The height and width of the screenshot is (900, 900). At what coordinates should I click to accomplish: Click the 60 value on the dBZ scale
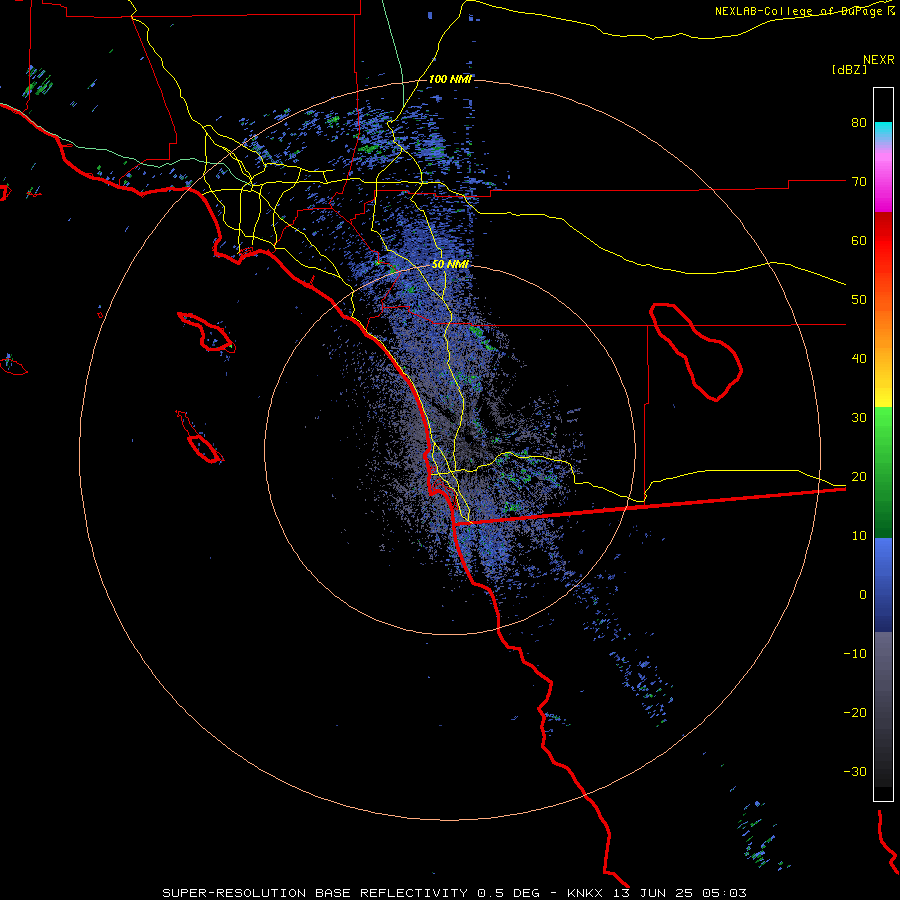[859, 240]
